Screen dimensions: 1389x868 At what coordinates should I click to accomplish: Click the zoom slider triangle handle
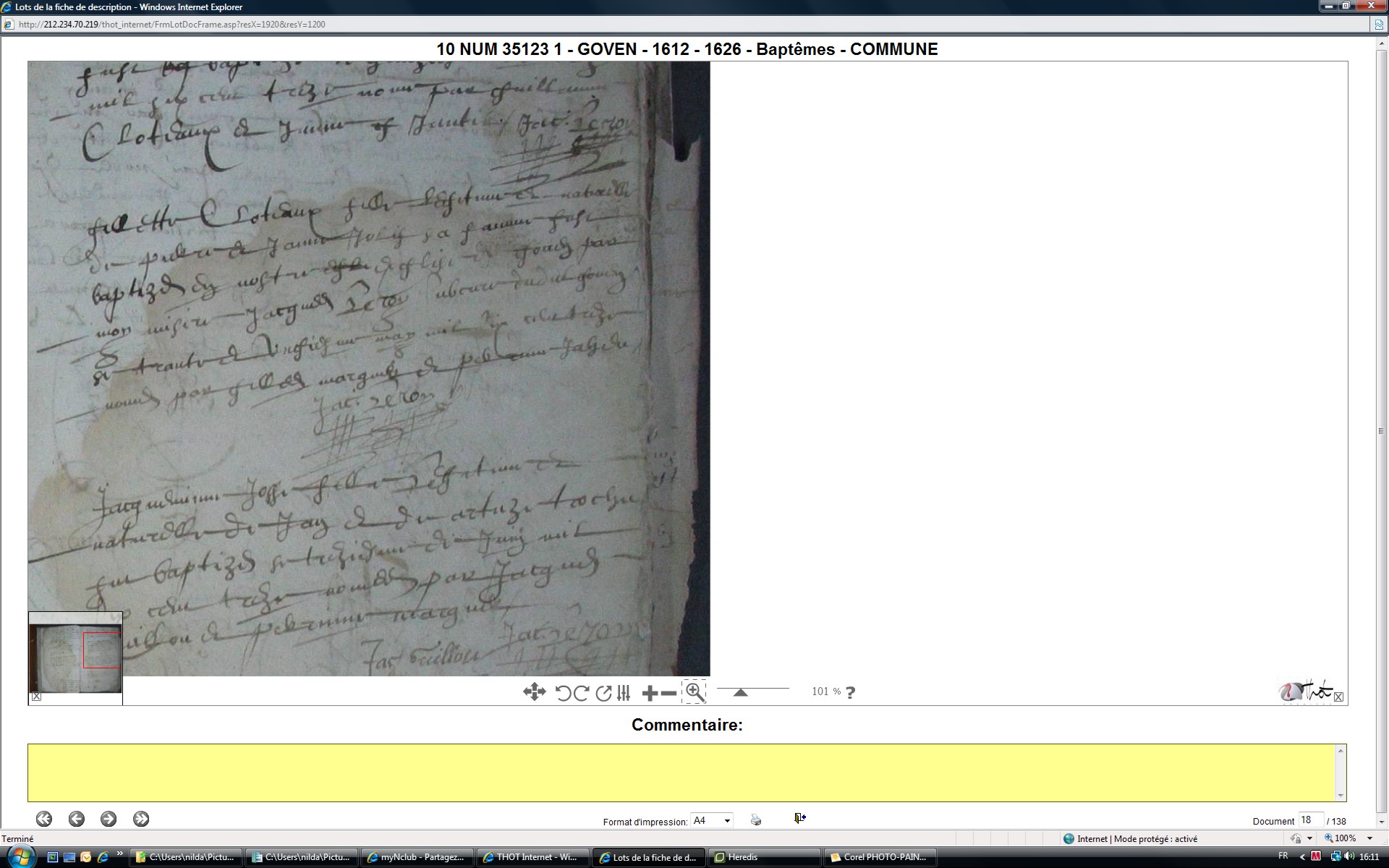(x=740, y=692)
